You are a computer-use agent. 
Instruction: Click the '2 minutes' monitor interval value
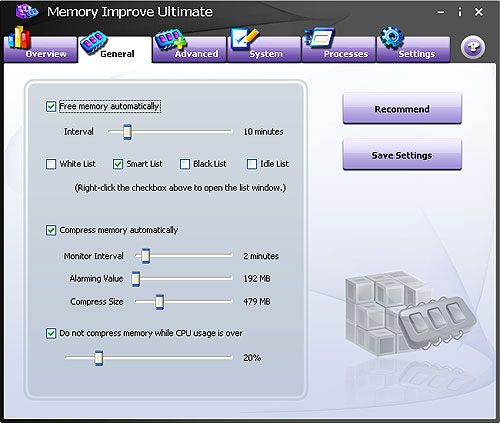point(261,256)
